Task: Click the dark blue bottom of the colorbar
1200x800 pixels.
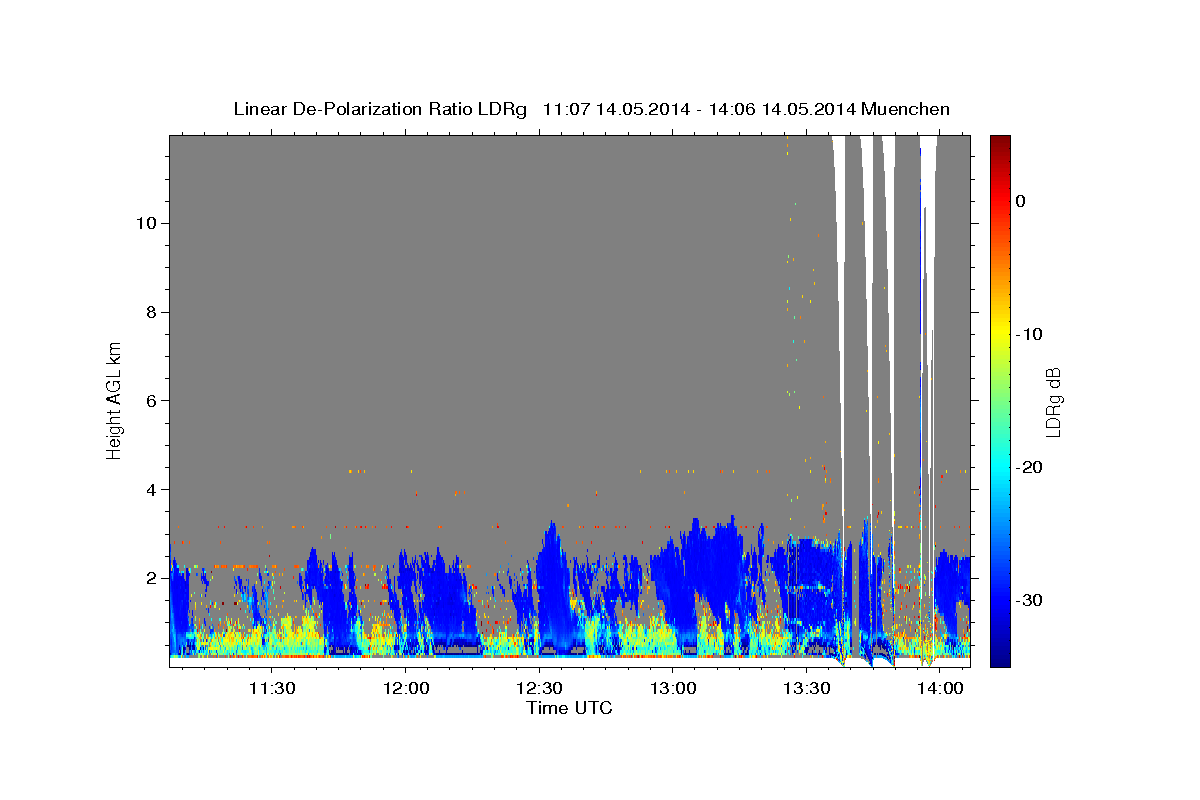Action: click(x=1000, y=658)
